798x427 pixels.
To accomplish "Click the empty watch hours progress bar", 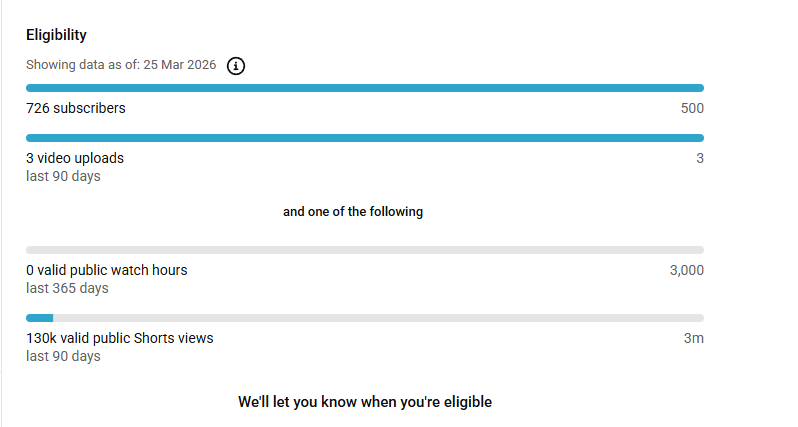I will click(x=364, y=250).
